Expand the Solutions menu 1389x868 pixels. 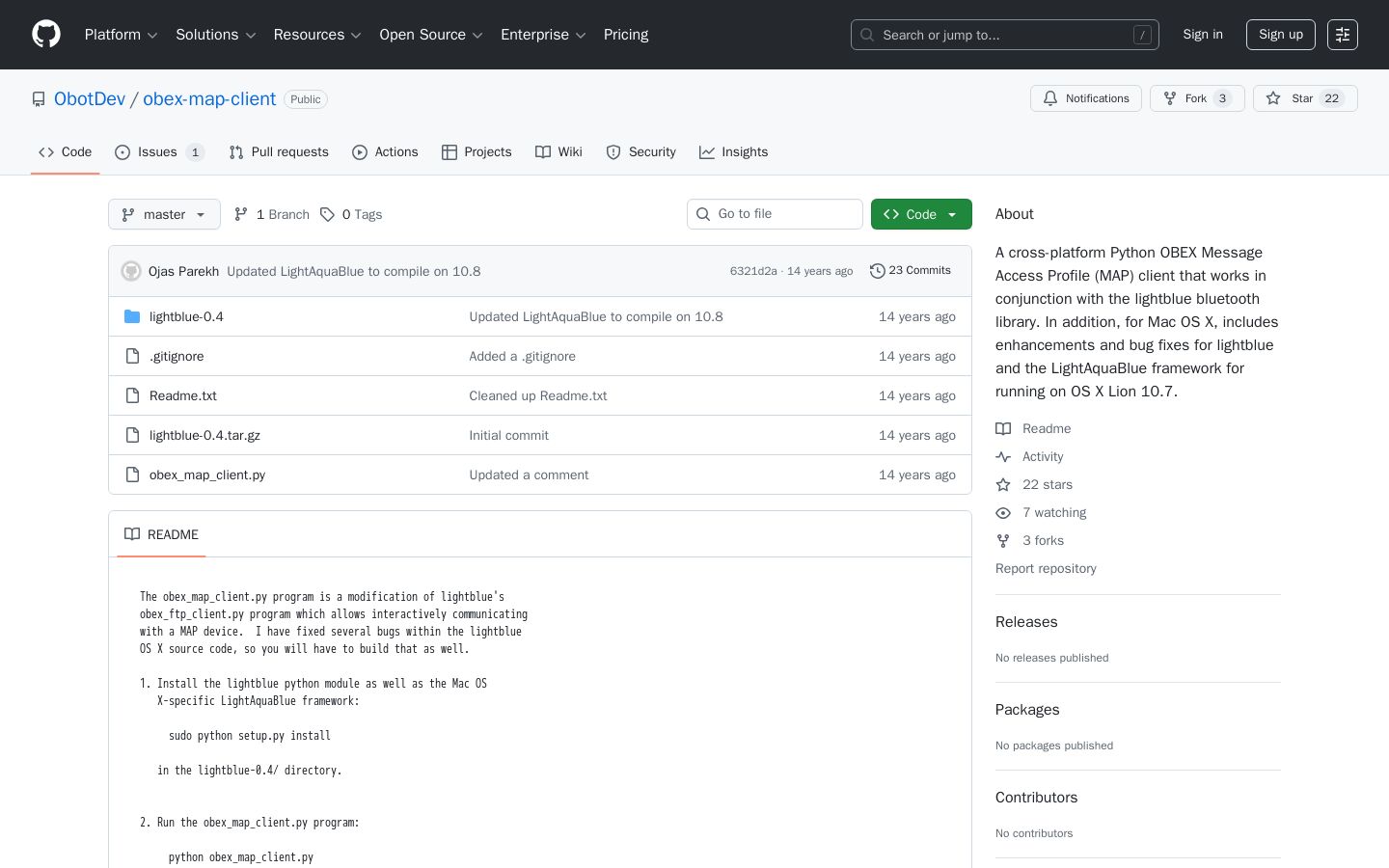215,35
